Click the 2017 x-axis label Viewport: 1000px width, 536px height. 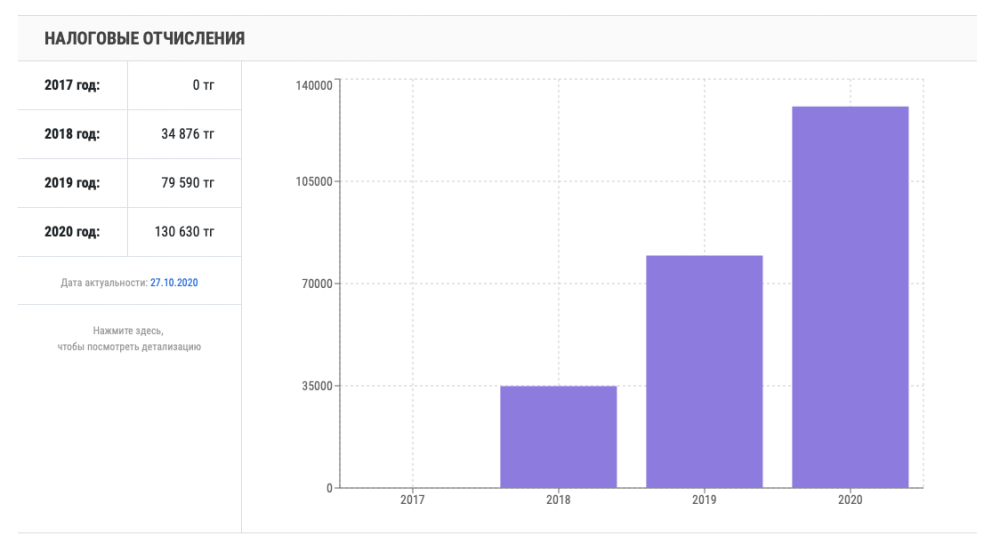point(412,499)
